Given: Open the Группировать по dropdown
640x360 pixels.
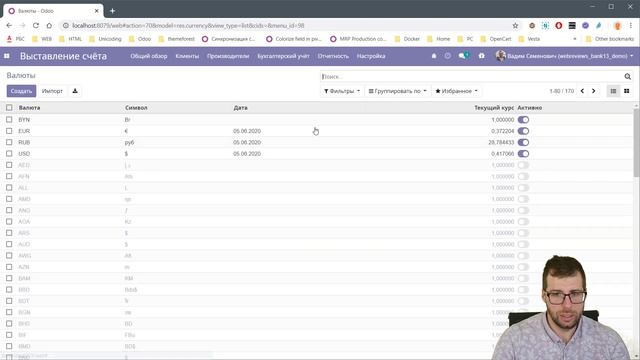Looking at the screenshot, I should click(398, 91).
